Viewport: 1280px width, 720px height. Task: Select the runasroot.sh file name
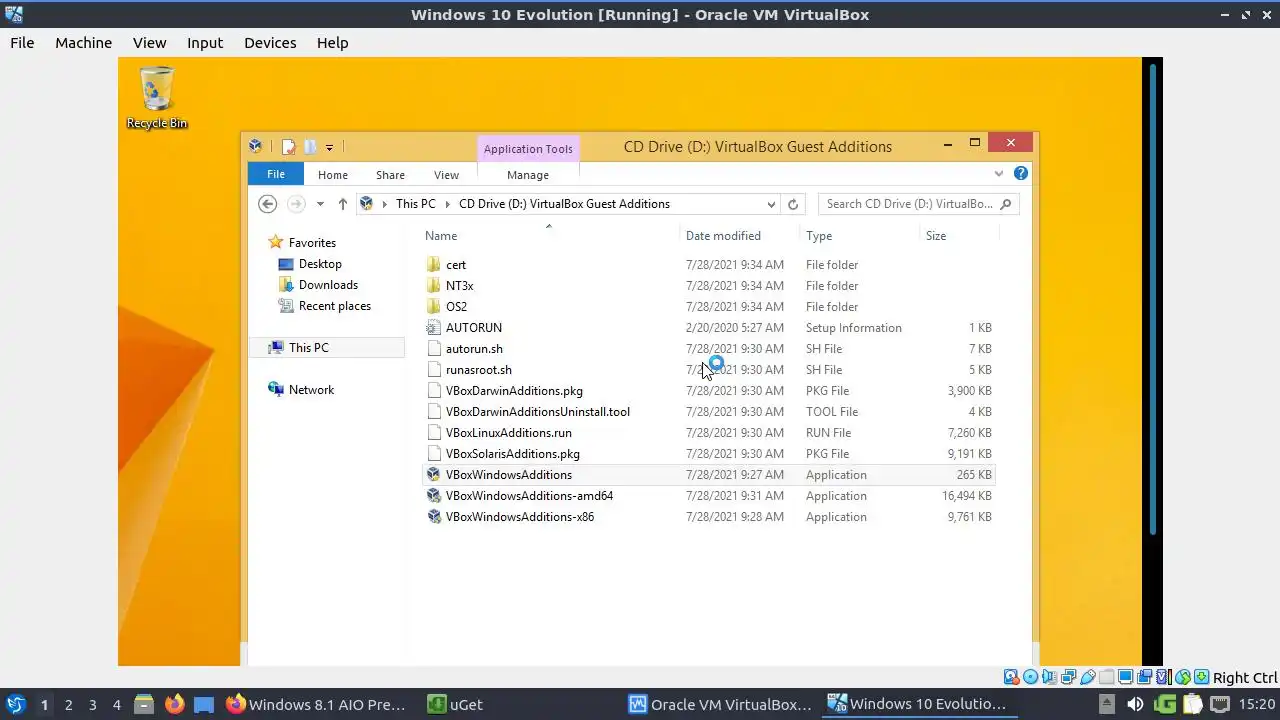479,370
